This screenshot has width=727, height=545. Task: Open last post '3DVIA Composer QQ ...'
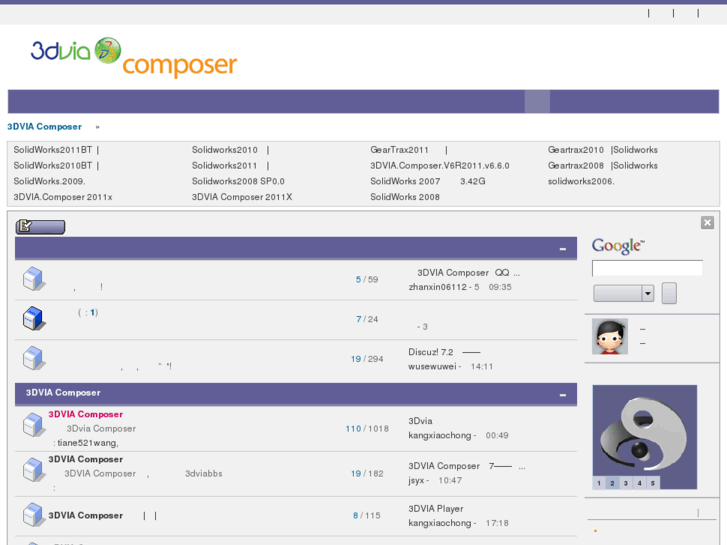(x=468, y=273)
